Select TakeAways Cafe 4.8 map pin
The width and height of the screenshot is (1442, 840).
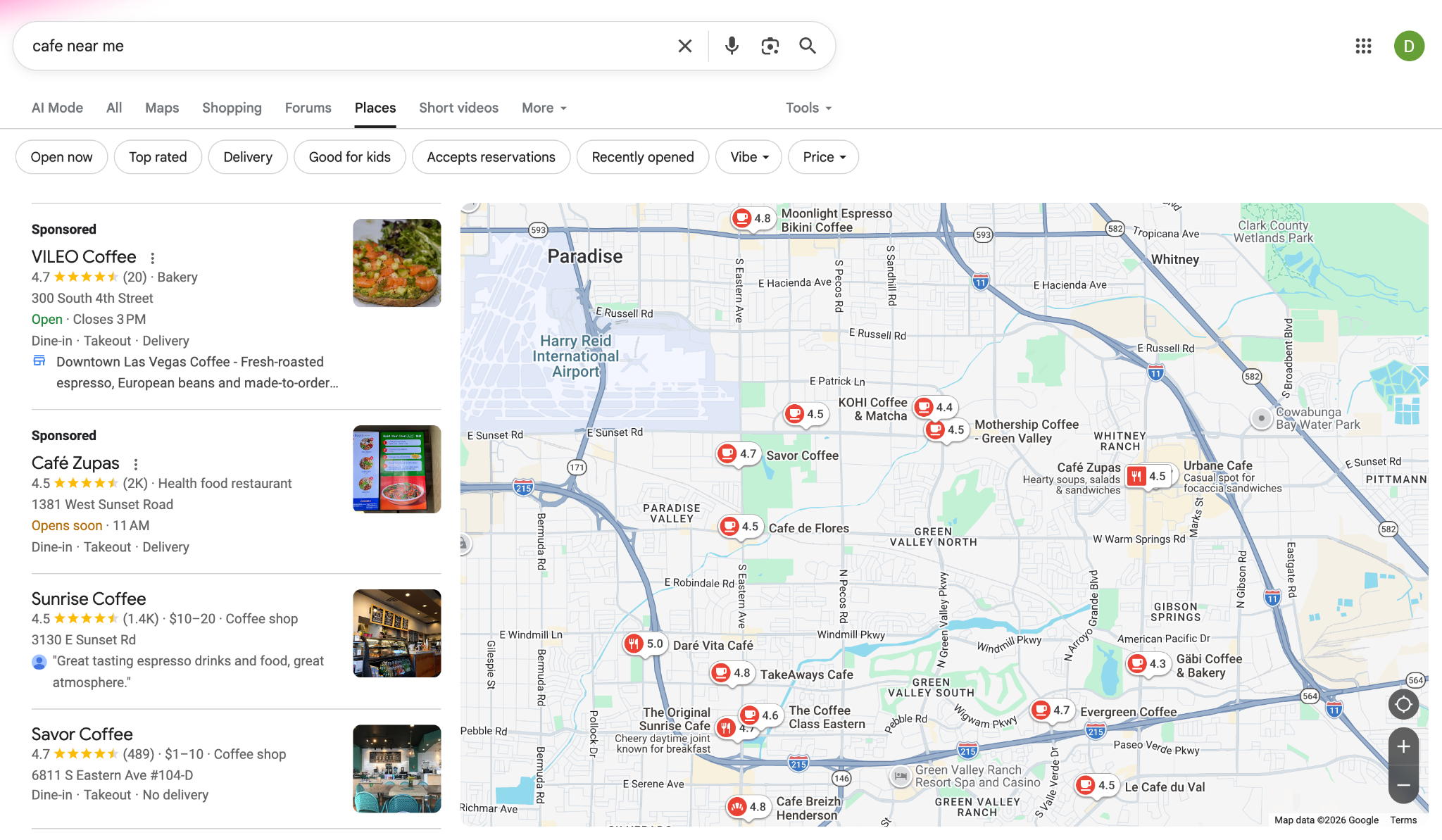732,673
